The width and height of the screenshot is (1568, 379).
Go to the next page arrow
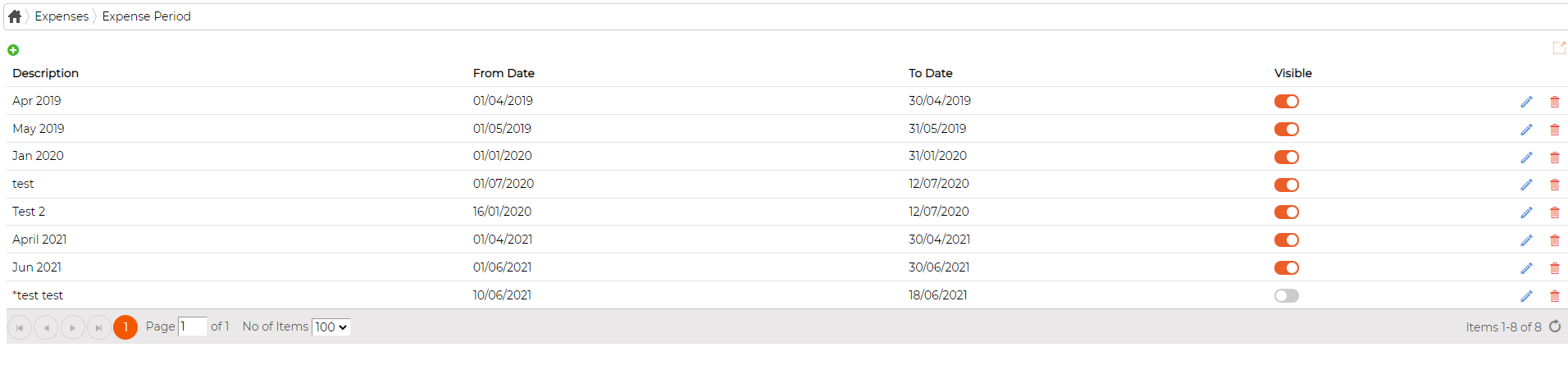73,327
